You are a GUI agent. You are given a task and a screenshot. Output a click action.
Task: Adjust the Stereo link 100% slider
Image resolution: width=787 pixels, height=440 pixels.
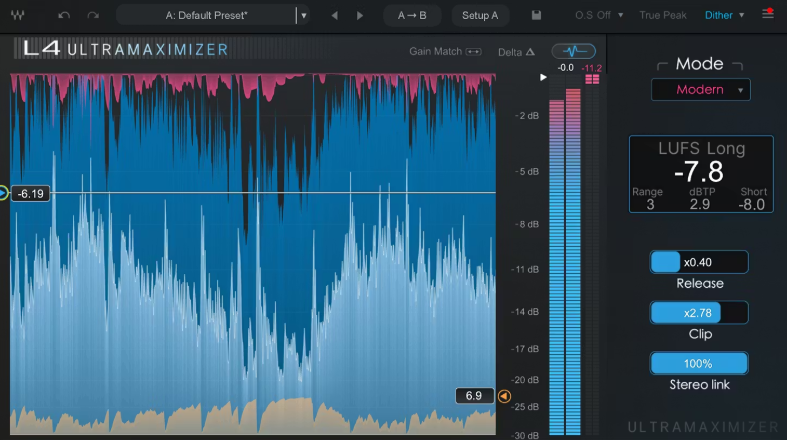coord(699,363)
